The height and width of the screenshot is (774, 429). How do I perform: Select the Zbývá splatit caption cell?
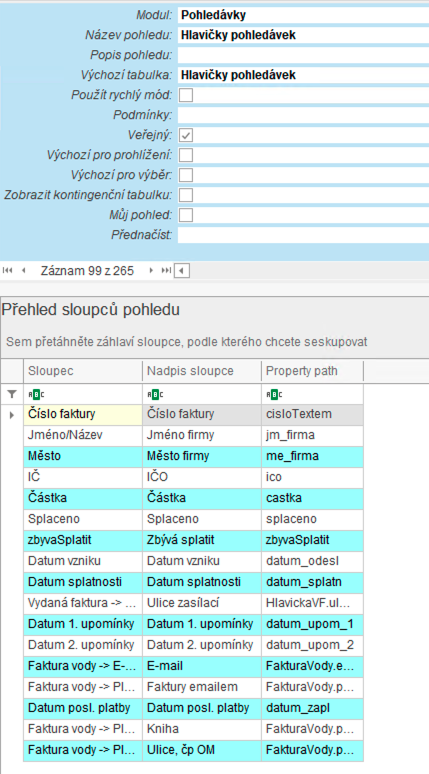(x=202, y=541)
